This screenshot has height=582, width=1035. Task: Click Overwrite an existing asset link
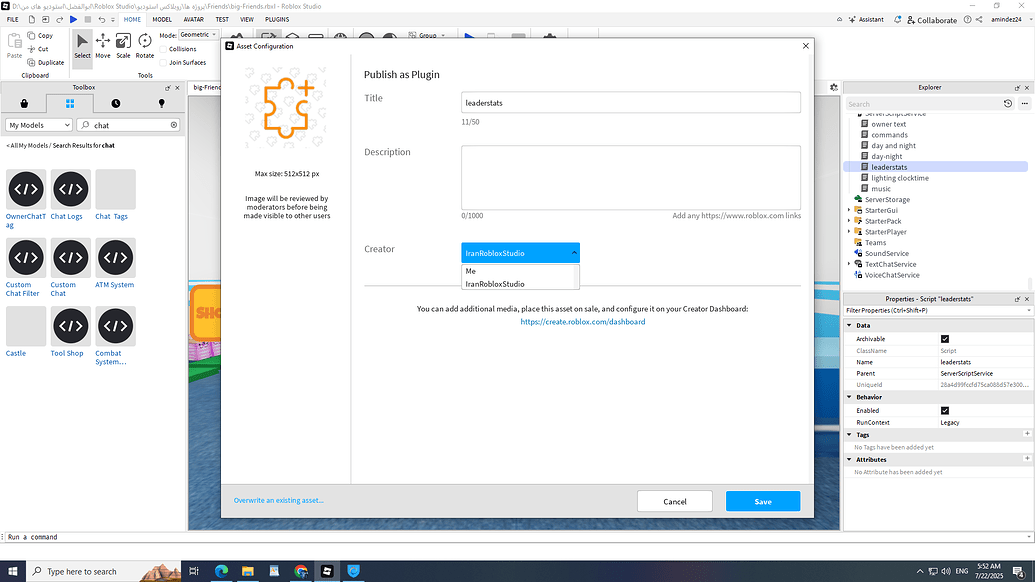pos(279,500)
